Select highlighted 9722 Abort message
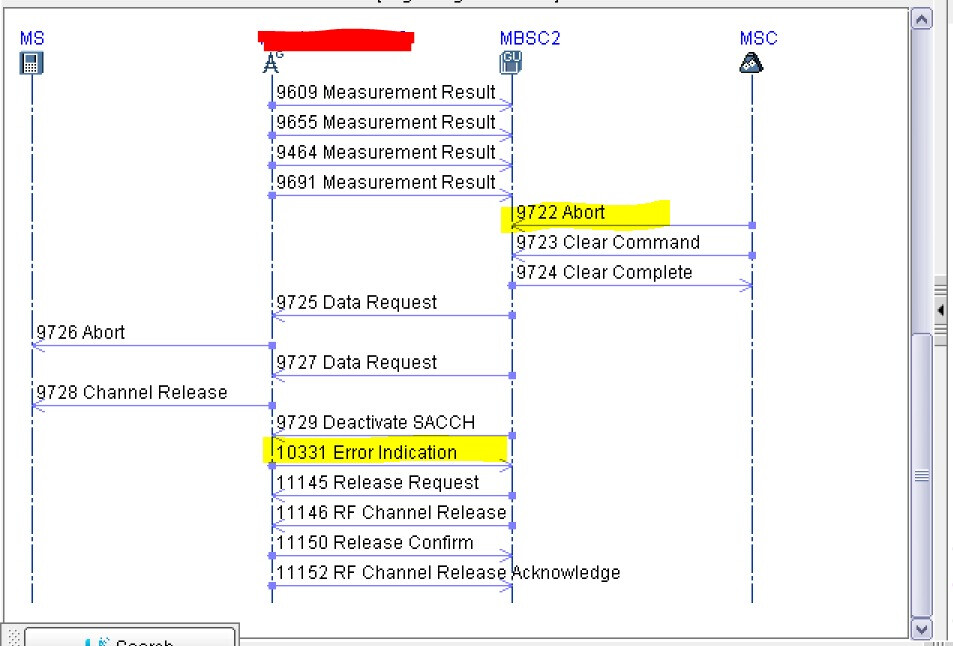 560,212
